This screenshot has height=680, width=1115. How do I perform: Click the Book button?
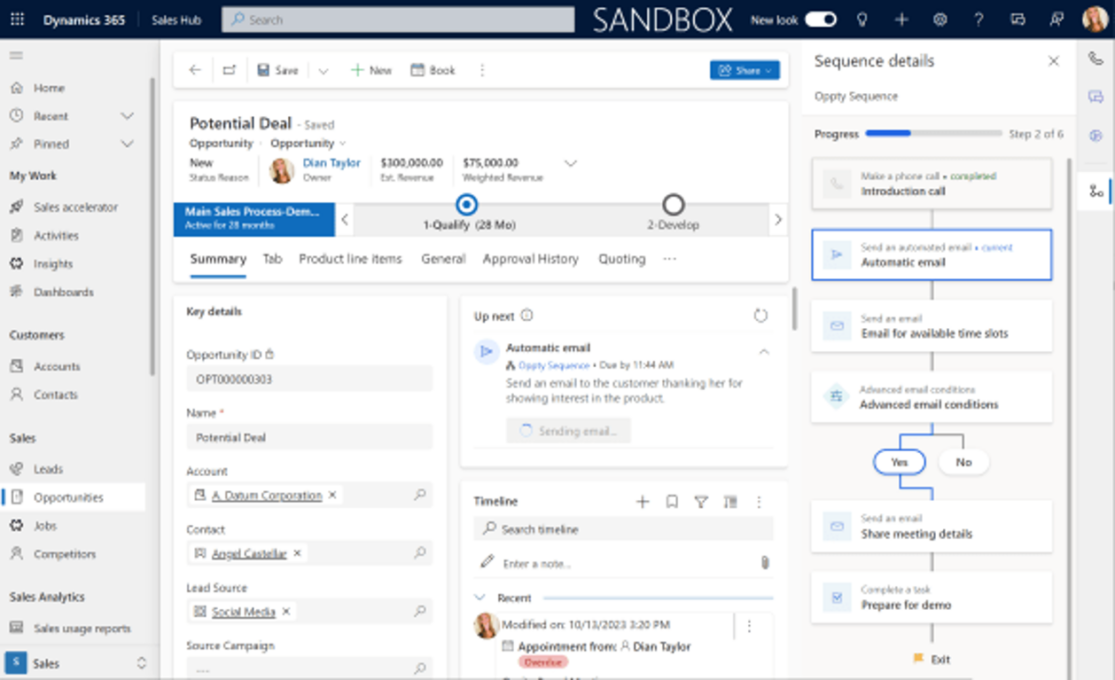click(x=432, y=70)
